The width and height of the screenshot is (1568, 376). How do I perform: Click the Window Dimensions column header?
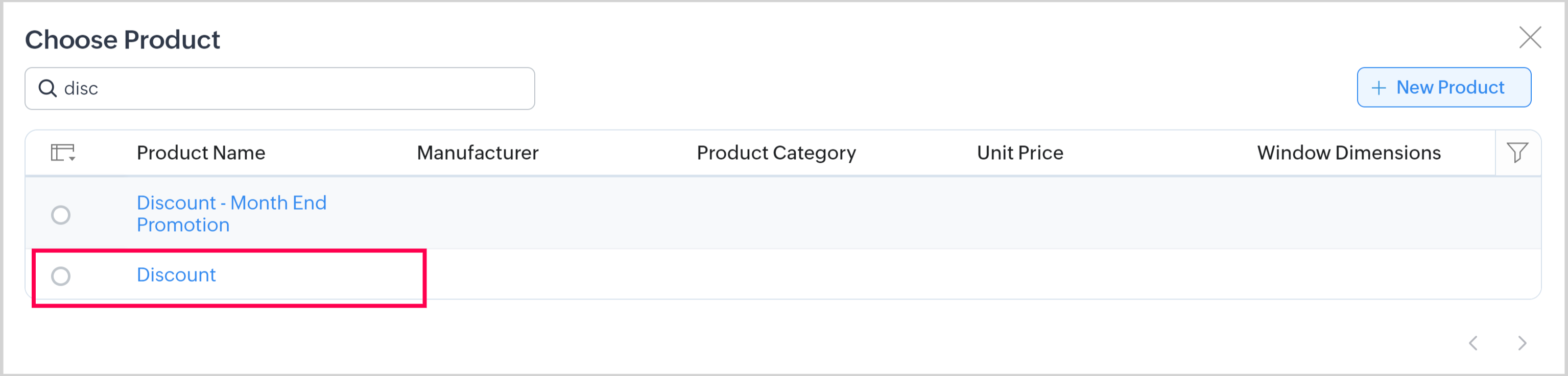[1348, 153]
